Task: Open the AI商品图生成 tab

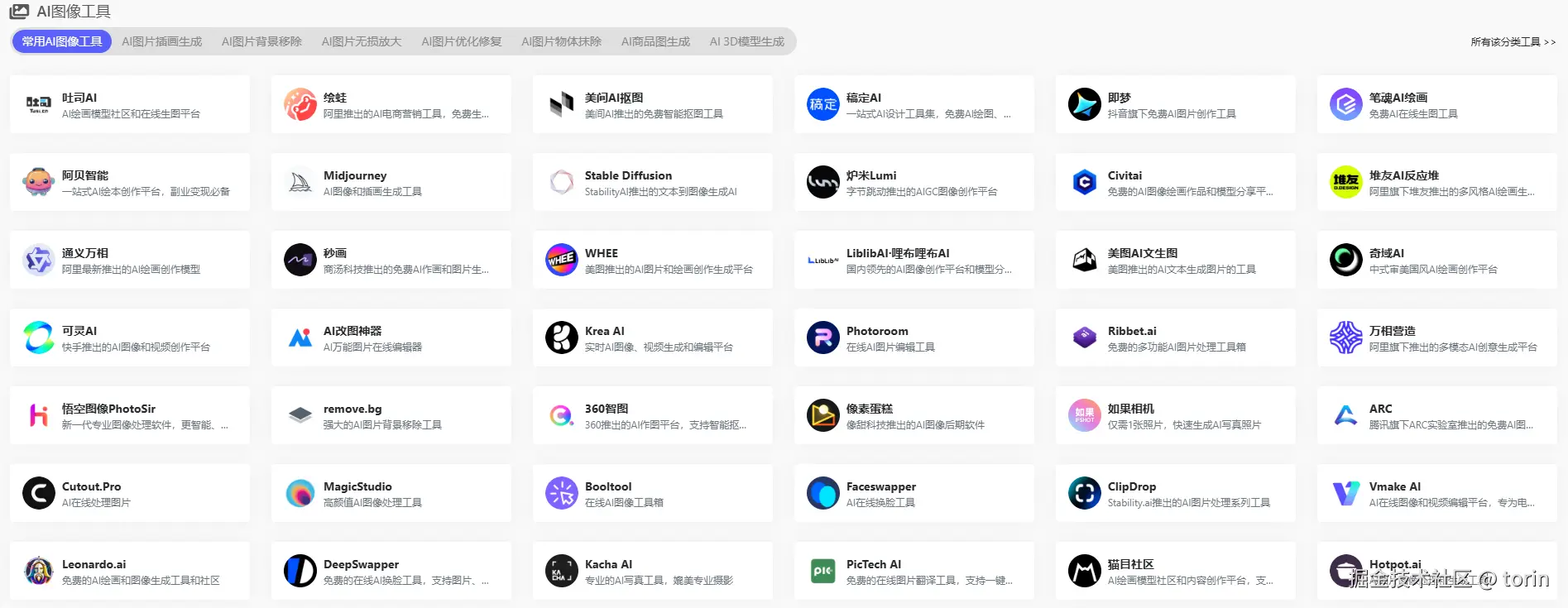Action: pos(655,41)
